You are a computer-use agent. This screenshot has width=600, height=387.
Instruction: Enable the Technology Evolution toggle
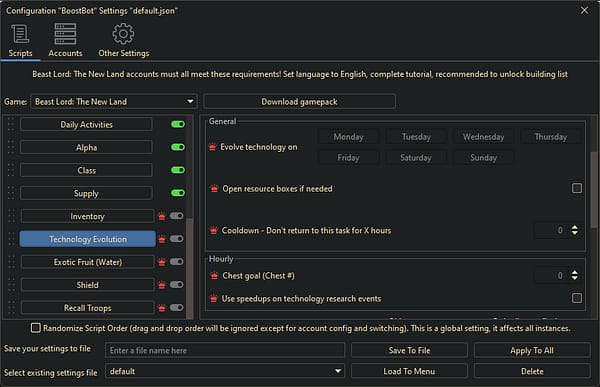pyautogui.click(x=177, y=239)
